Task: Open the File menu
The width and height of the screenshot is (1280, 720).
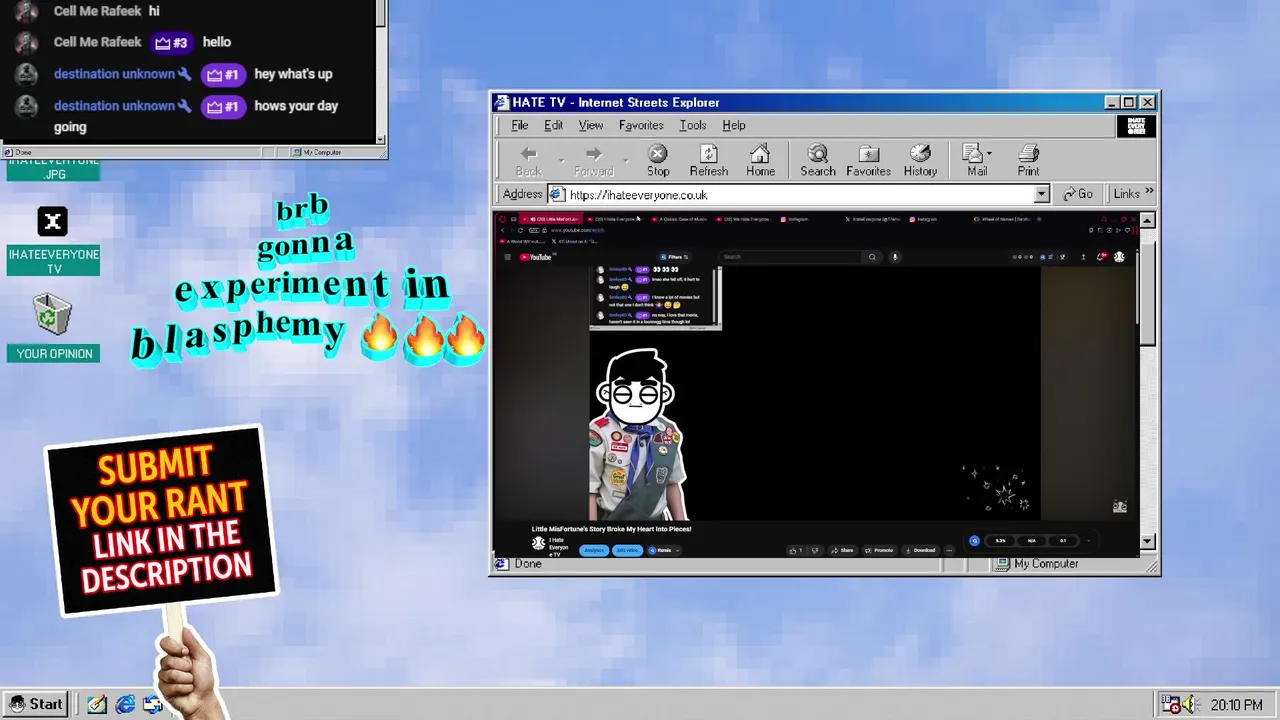Action: point(520,125)
